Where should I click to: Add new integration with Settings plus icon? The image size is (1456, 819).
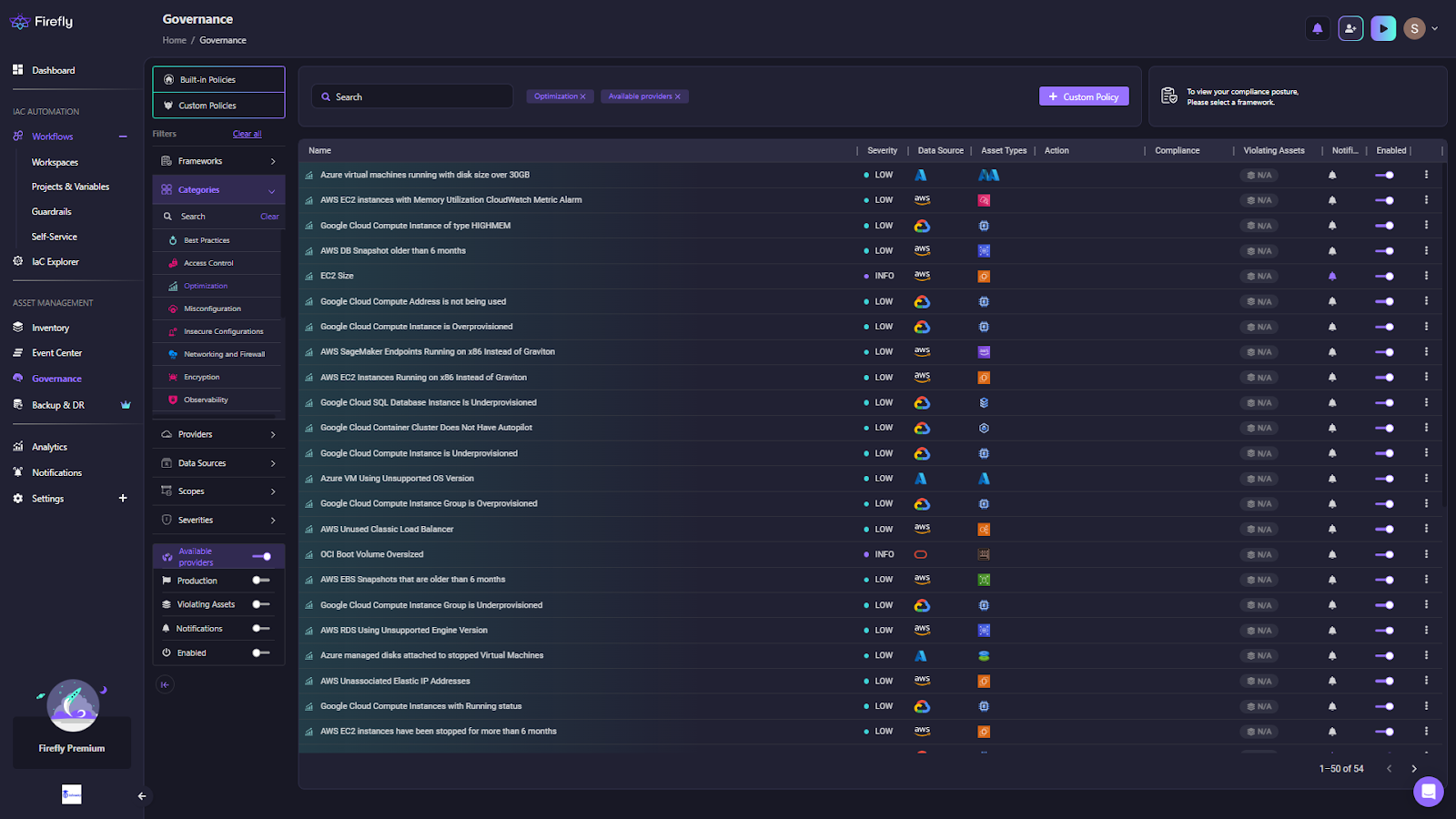click(123, 498)
